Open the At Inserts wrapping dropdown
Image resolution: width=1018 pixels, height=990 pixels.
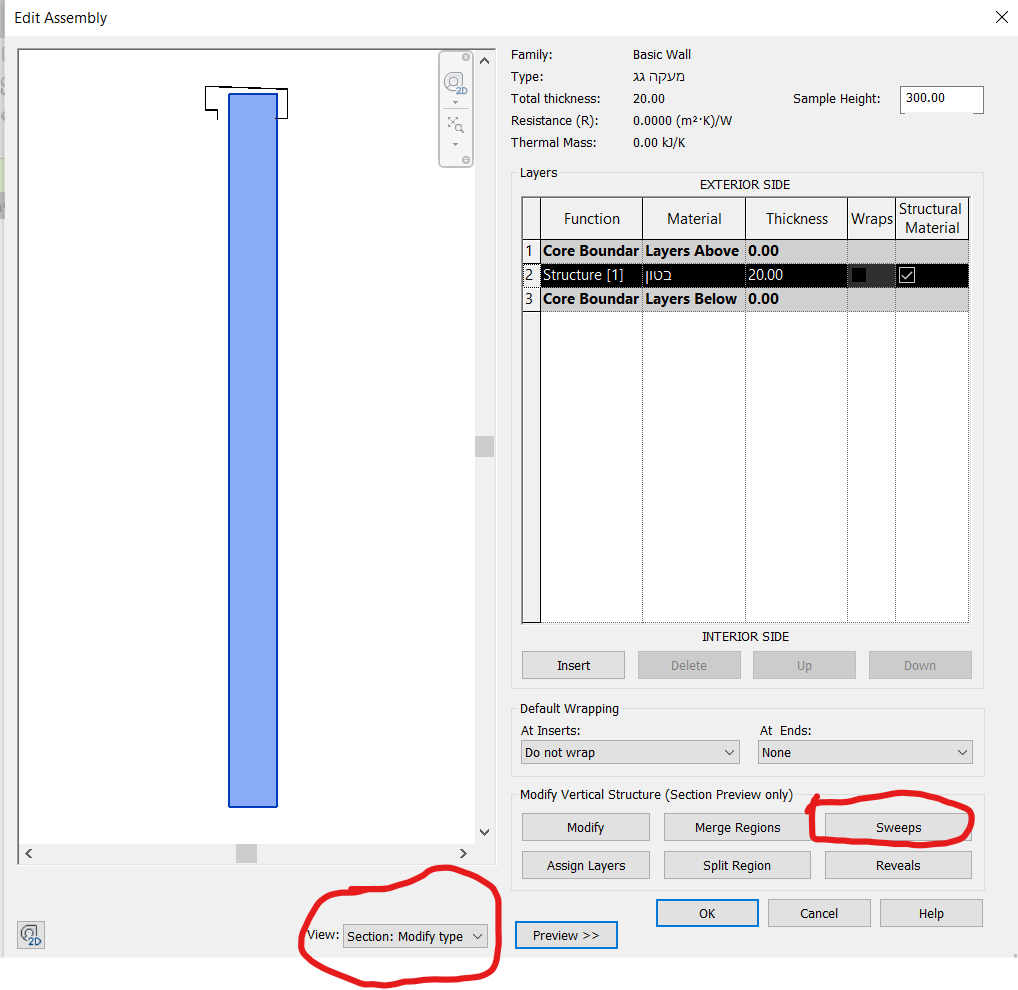630,752
